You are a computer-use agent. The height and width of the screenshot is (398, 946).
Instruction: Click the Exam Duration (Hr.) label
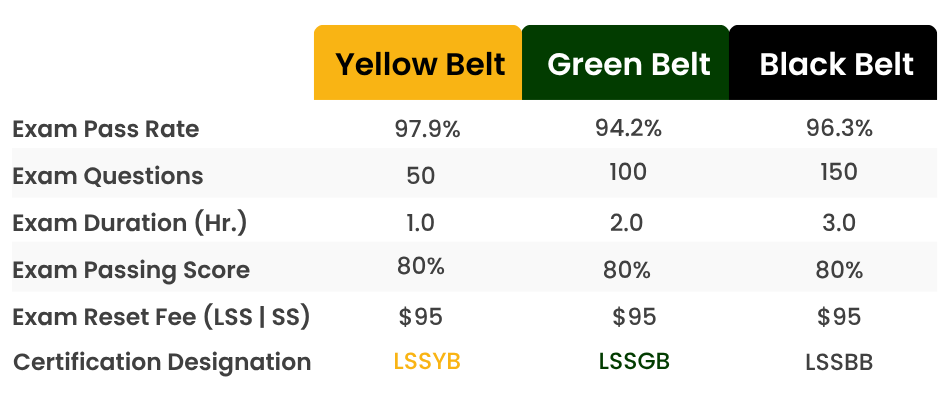(x=130, y=223)
